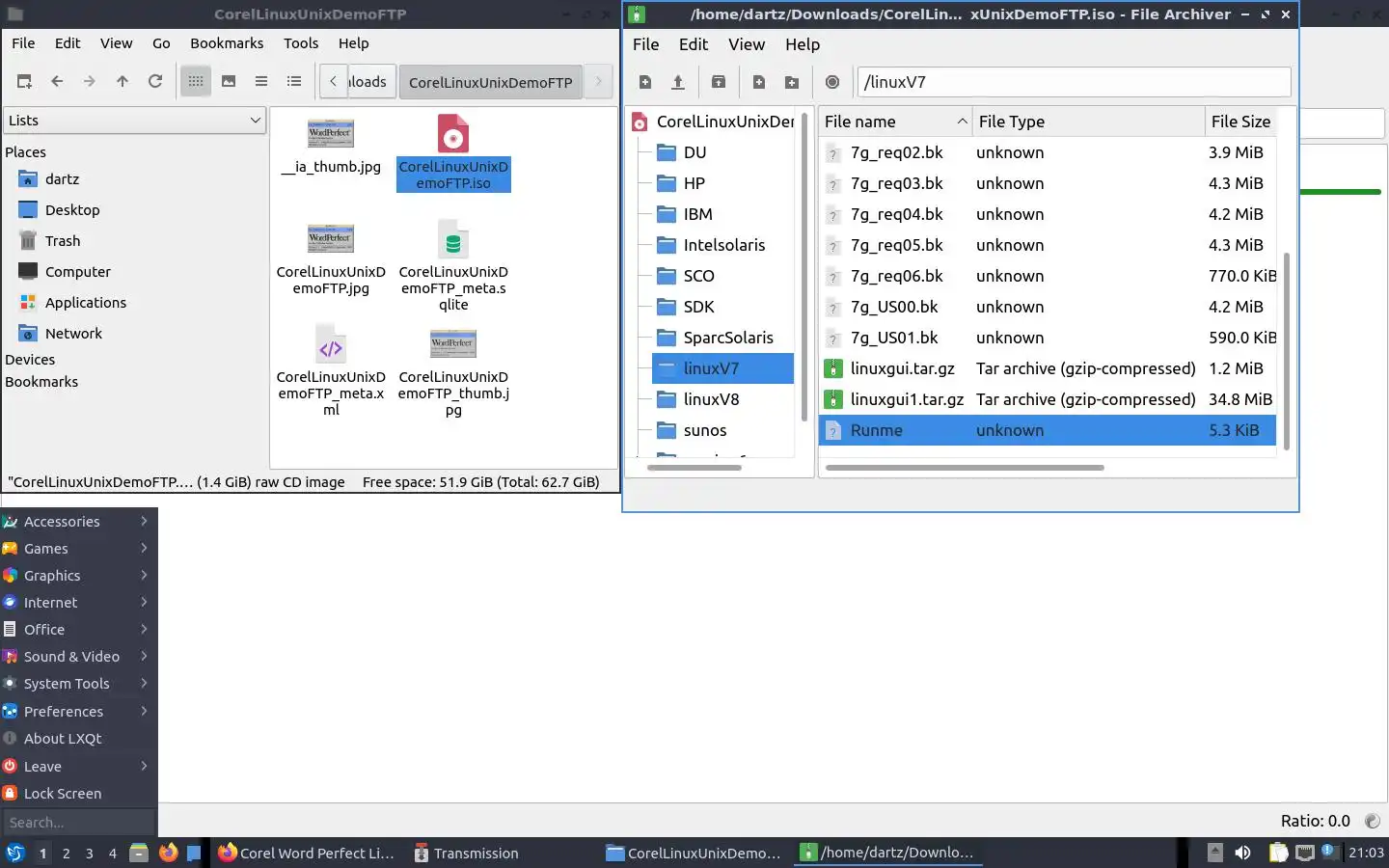The image size is (1389, 868).
Task: Open the file manager Tools menu
Action: (301, 43)
